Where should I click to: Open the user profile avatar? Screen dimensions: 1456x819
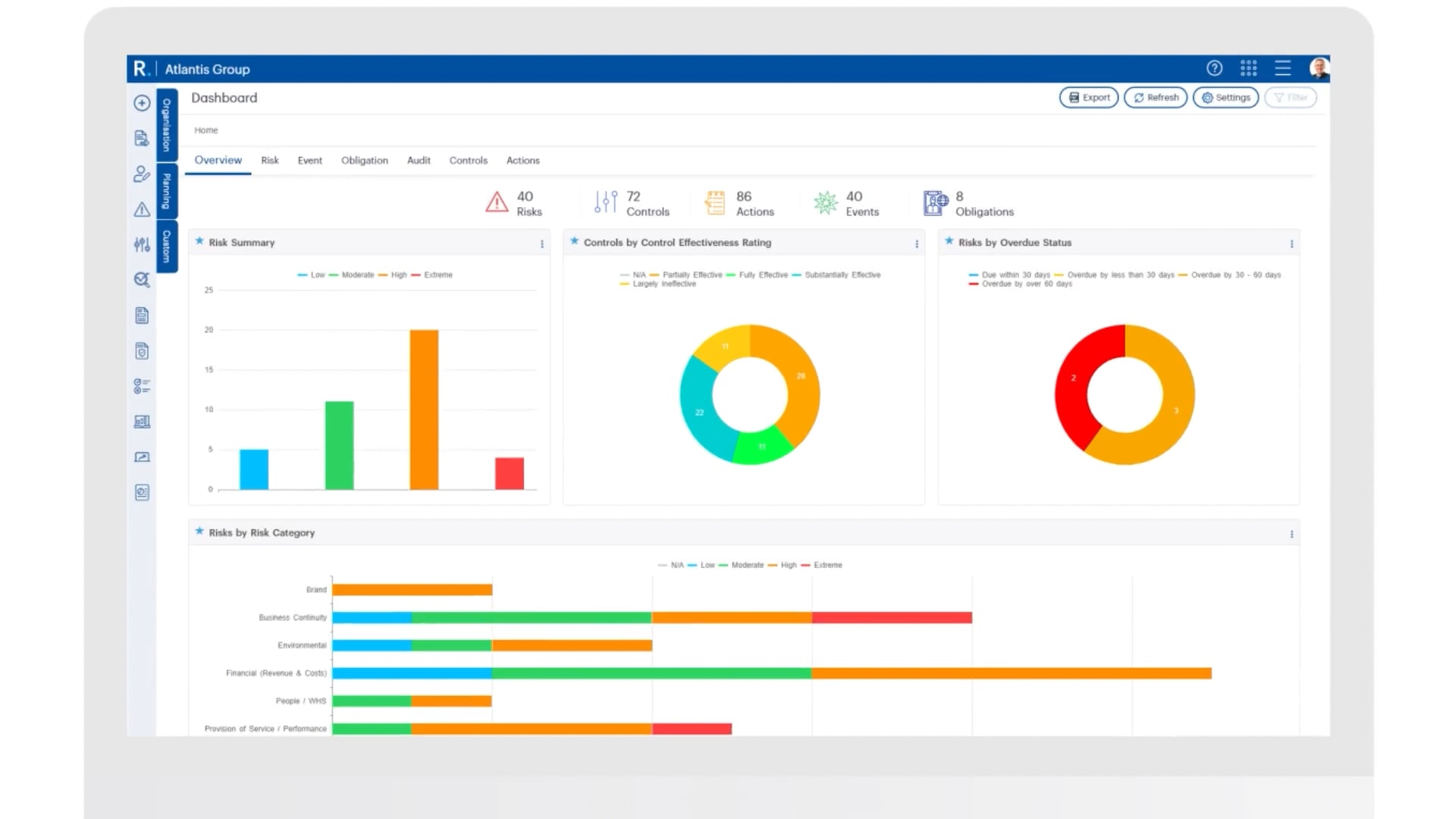[x=1319, y=68]
